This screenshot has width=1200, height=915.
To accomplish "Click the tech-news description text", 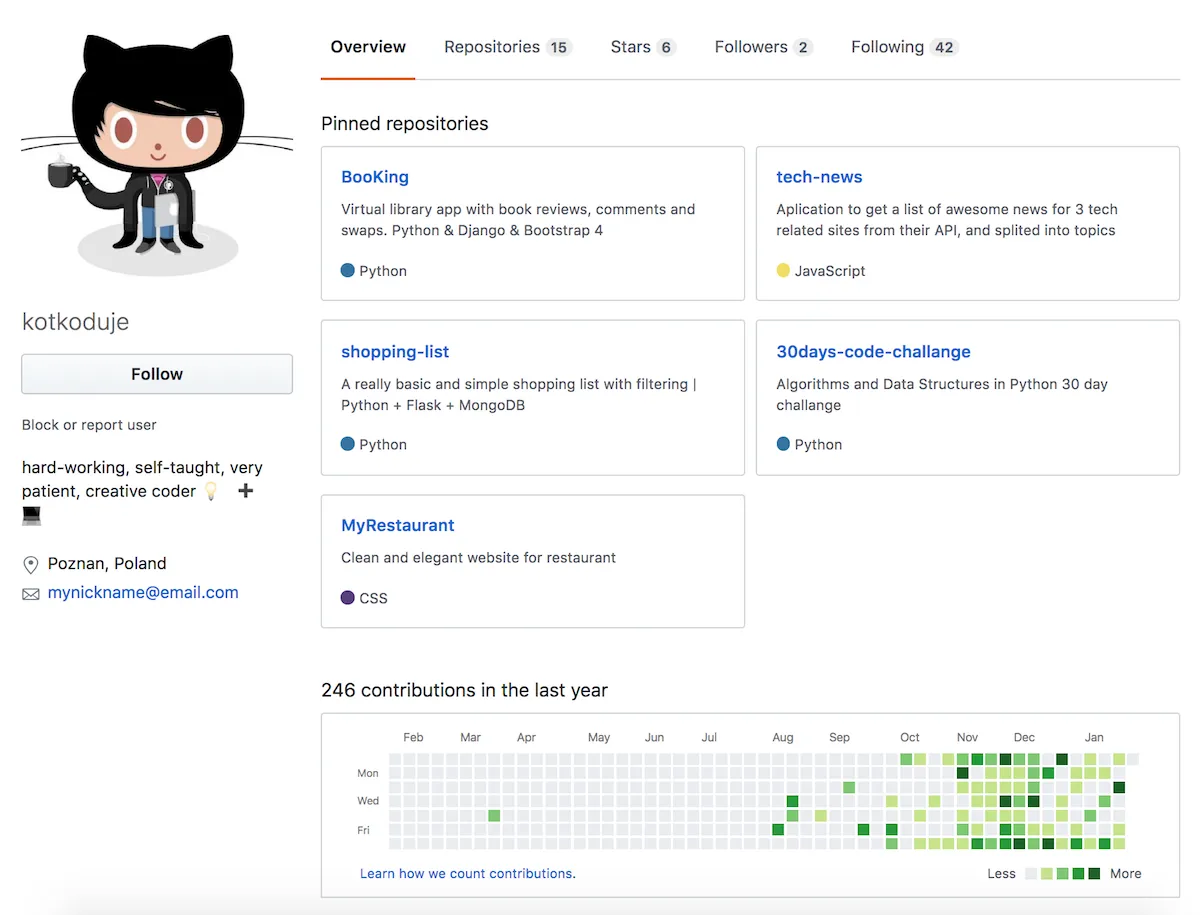I will tap(947, 220).
